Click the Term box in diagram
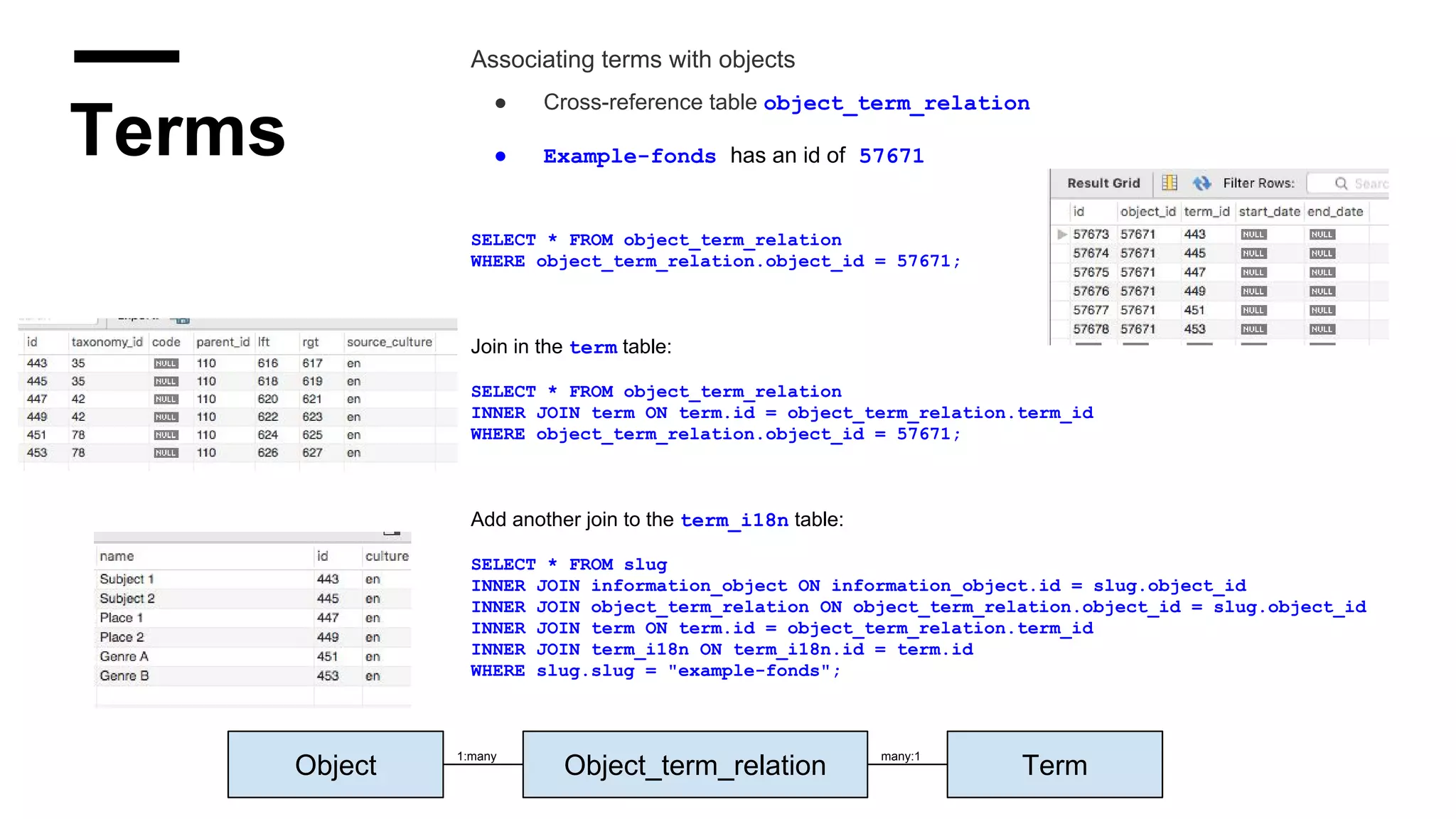 [x=1054, y=764]
